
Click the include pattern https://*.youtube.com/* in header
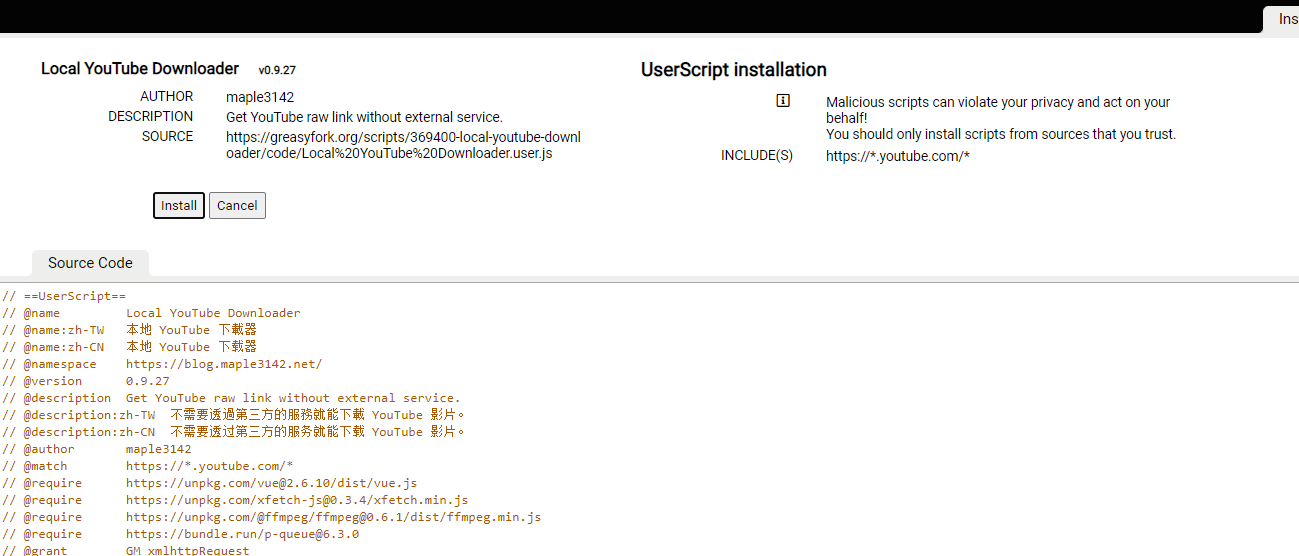tap(898, 156)
